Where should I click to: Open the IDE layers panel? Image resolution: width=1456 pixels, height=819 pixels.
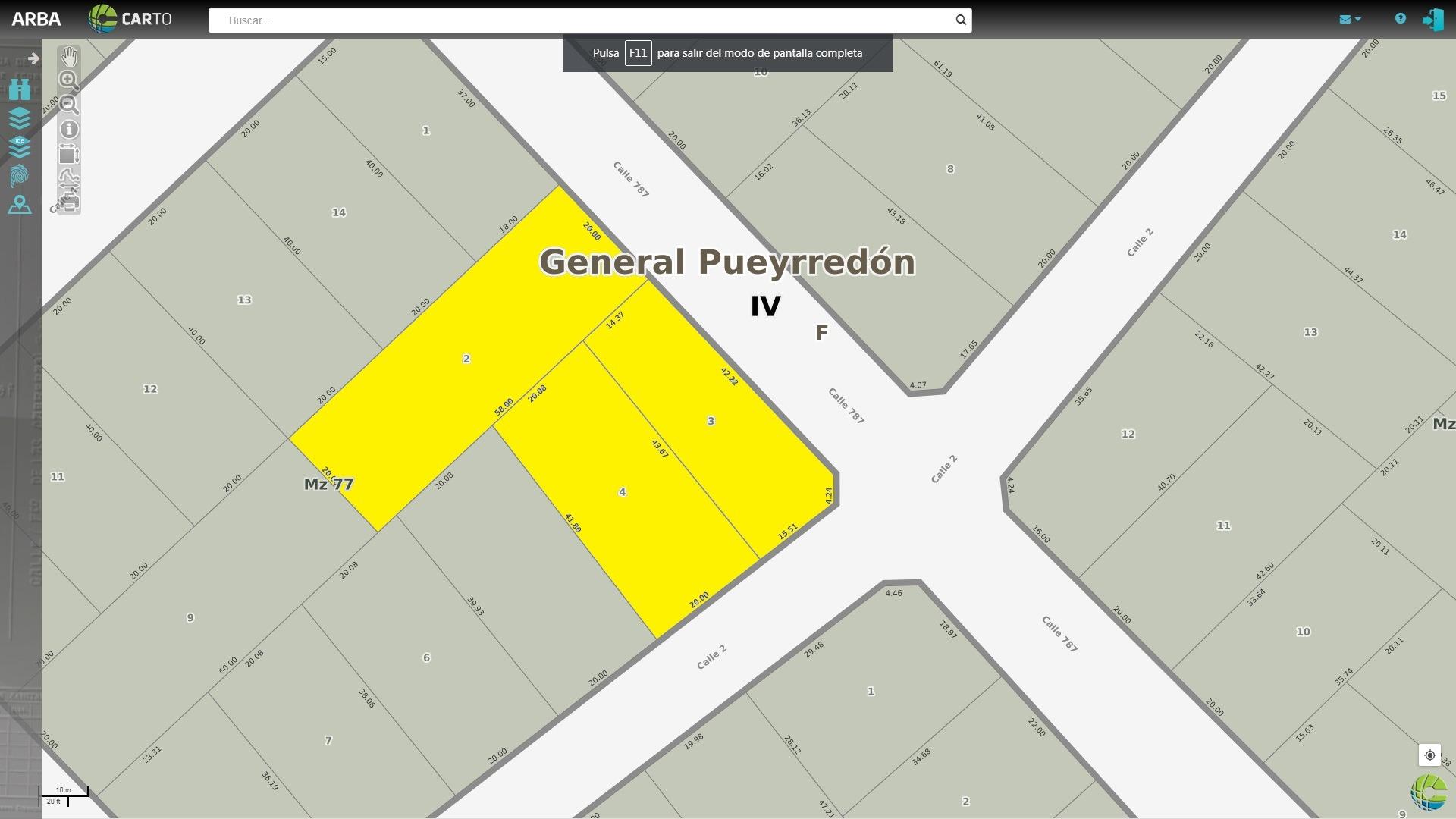tap(20, 147)
